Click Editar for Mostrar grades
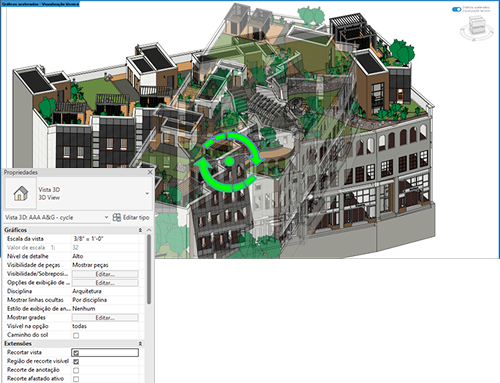 [x=105, y=318]
